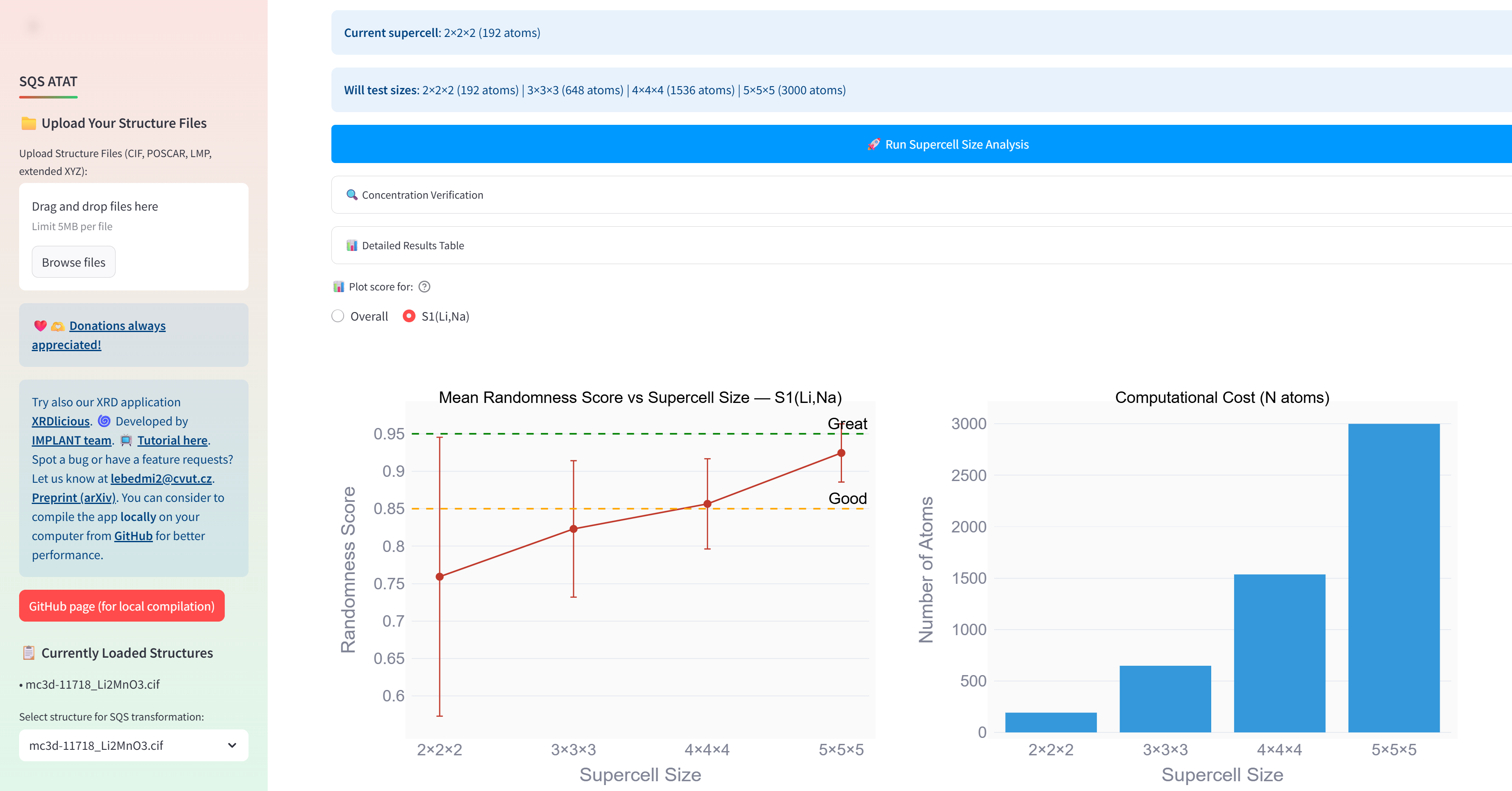Click the bar chart icon in Detailed Results Table

pos(352,245)
